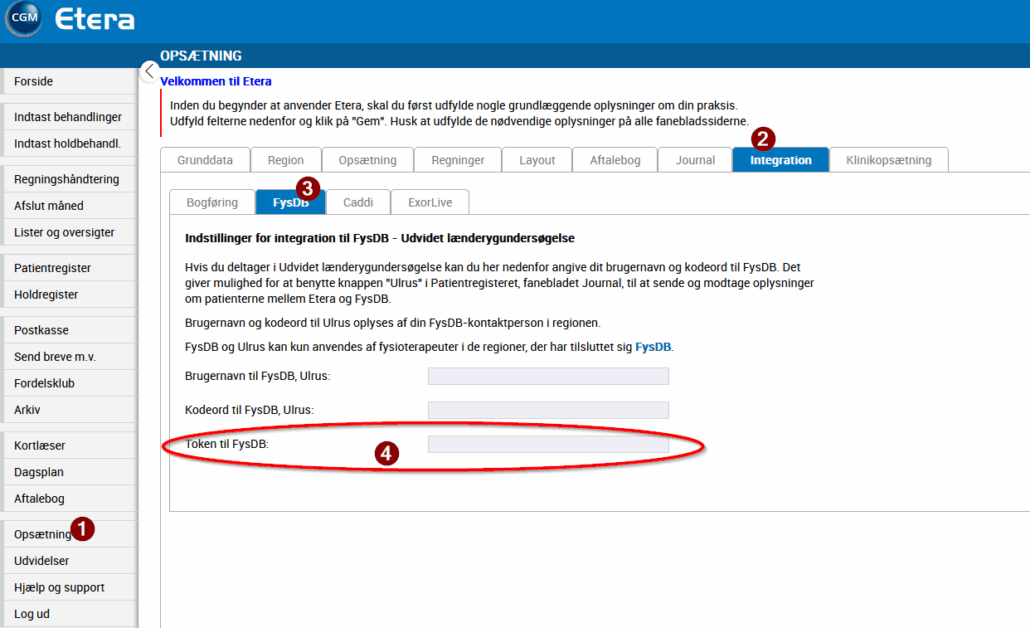The width and height of the screenshot is (1030, 628).
Task: Click the 'Indstillinger for integration til FysDB' heading
Action: [380, 238]
